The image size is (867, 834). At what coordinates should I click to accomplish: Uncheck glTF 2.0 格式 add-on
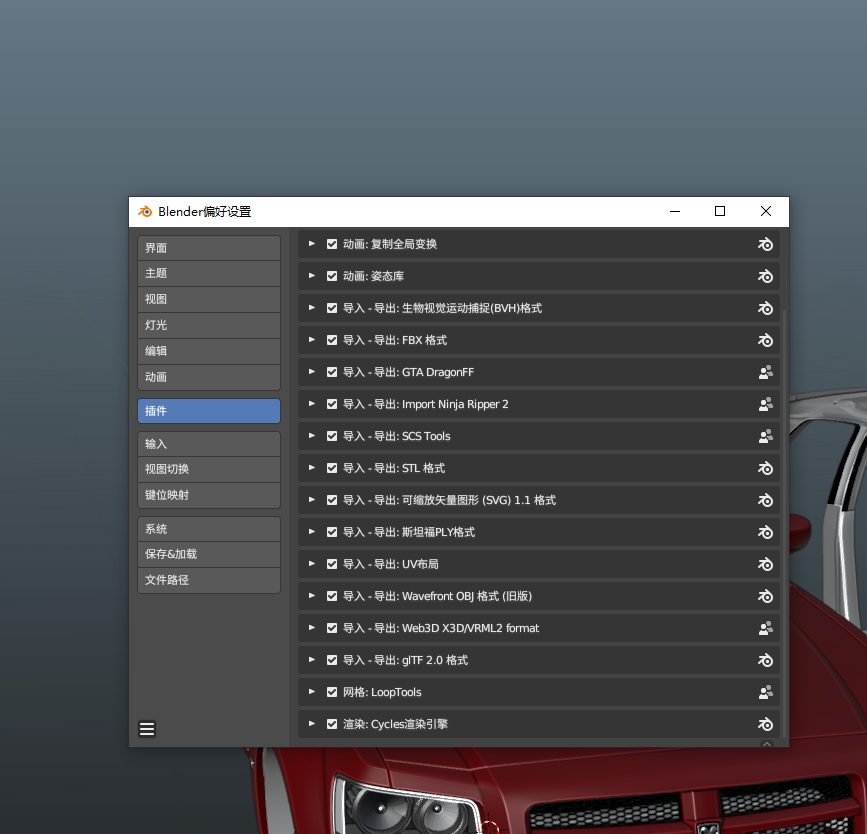click(x=332, y=660)
